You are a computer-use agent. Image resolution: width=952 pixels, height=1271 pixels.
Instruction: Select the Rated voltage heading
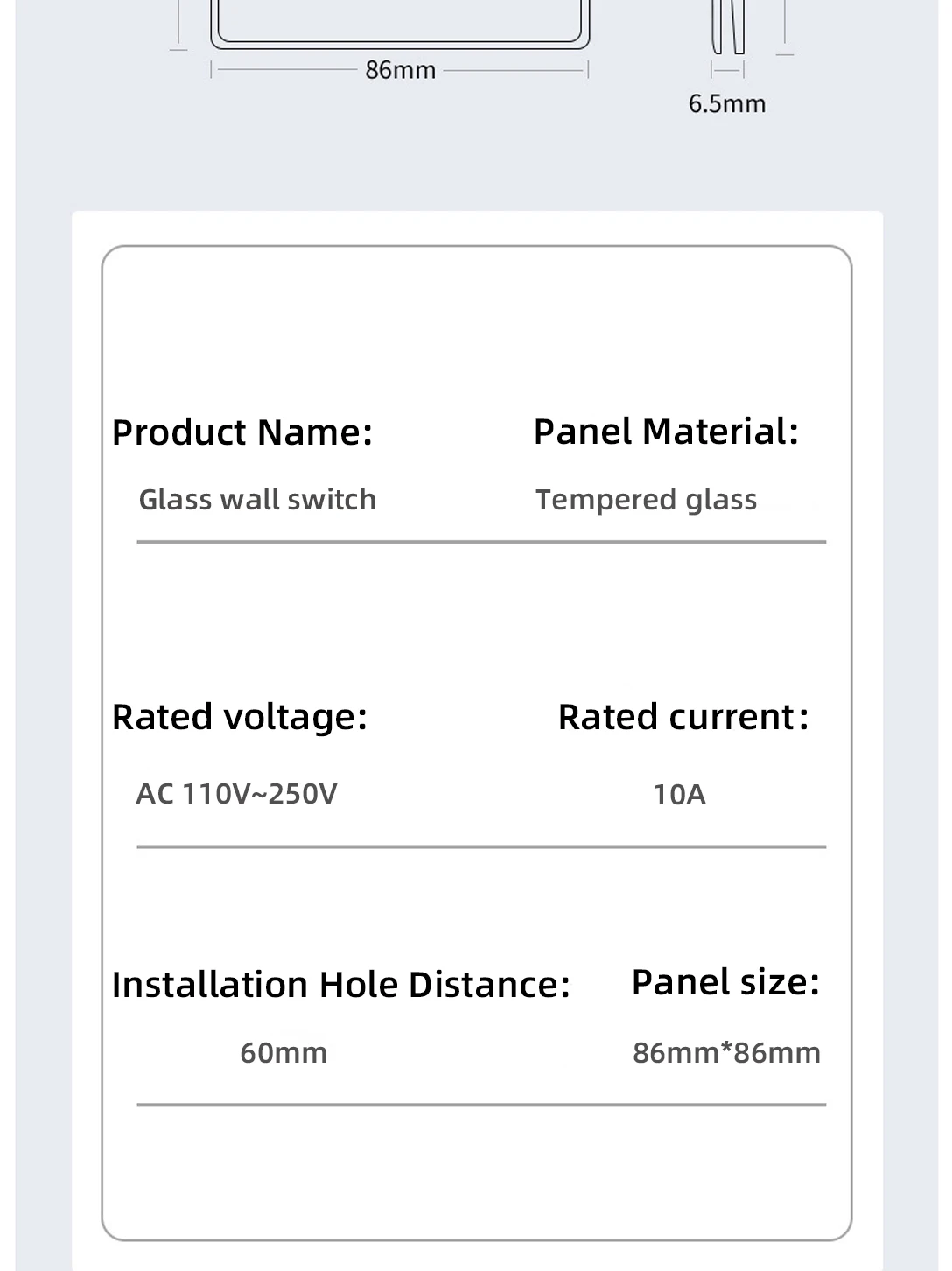coord(240,717)
